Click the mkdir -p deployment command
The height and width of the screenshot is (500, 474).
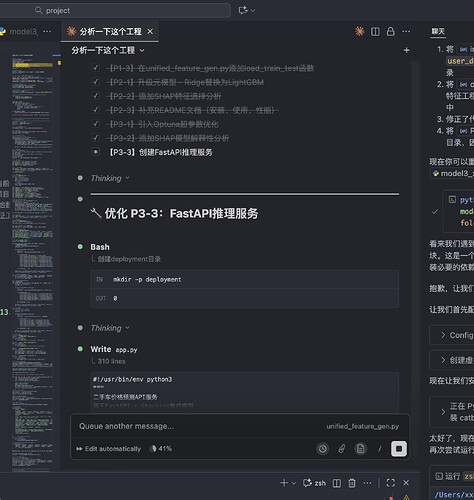(x=147, y=279)
